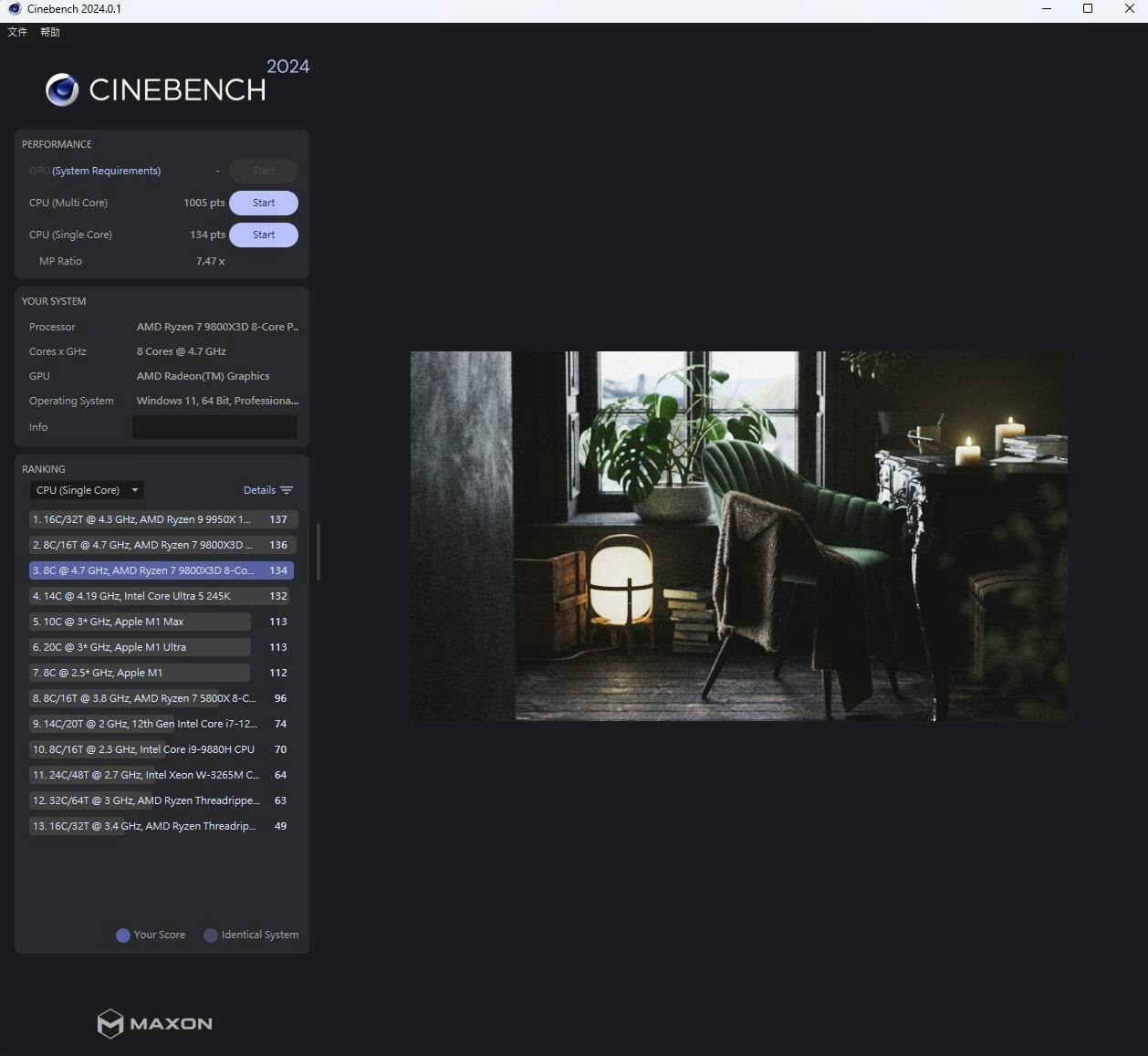This screenshot has height=1056, width=1148.
Task: Click the MP Ratio value 7.47 x
Action: (210, 261)
